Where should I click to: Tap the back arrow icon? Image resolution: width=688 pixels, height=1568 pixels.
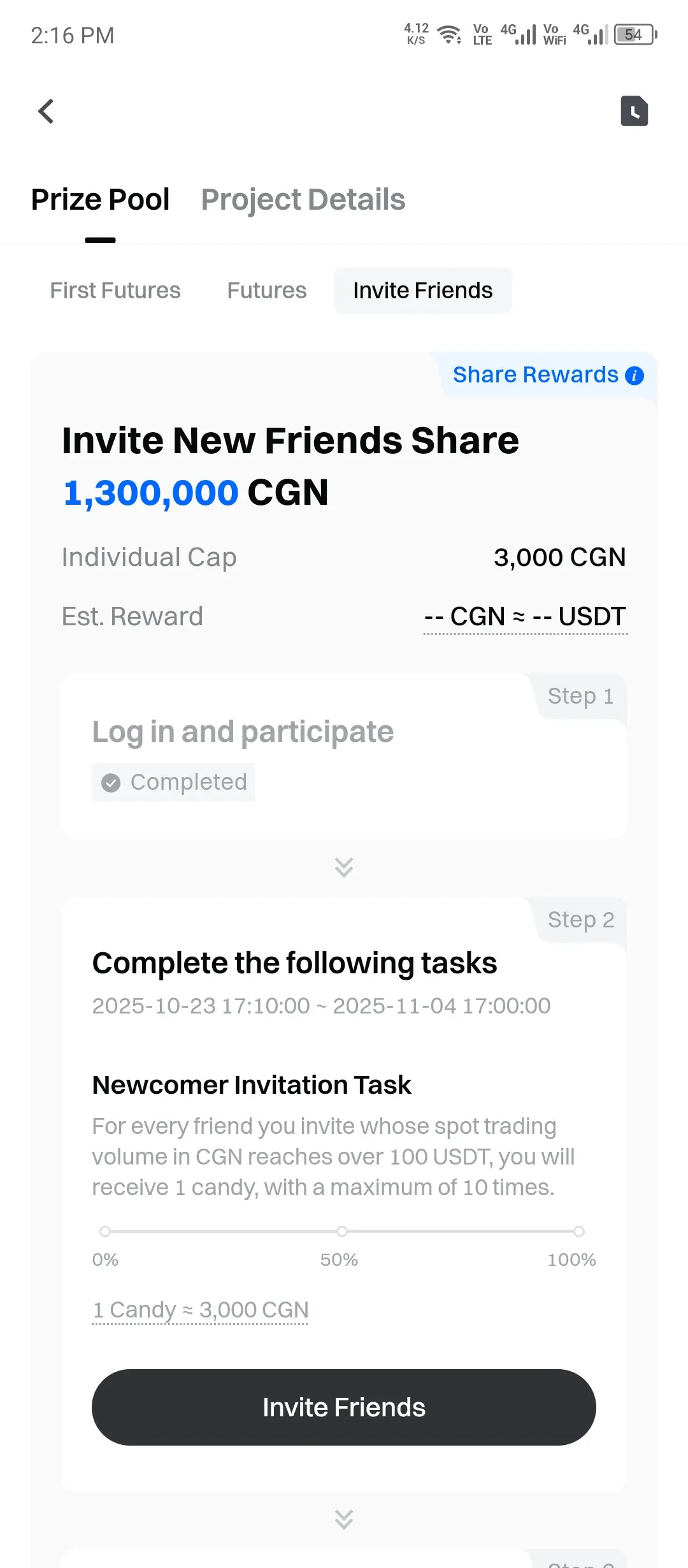(46, 112)
